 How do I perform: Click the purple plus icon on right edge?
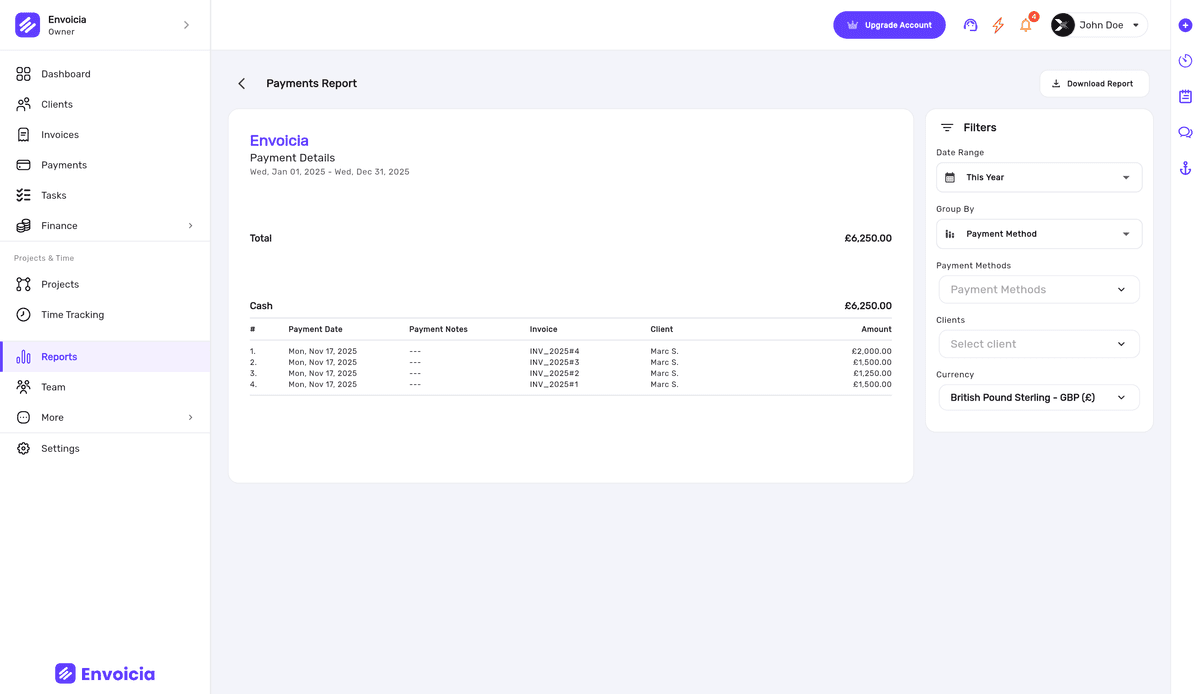[1185, 25]
